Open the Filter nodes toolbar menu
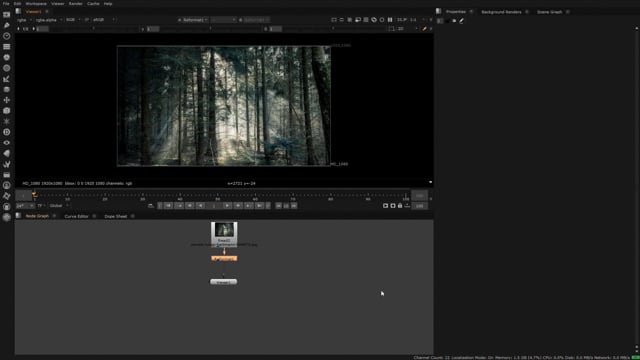 [7, 68]
